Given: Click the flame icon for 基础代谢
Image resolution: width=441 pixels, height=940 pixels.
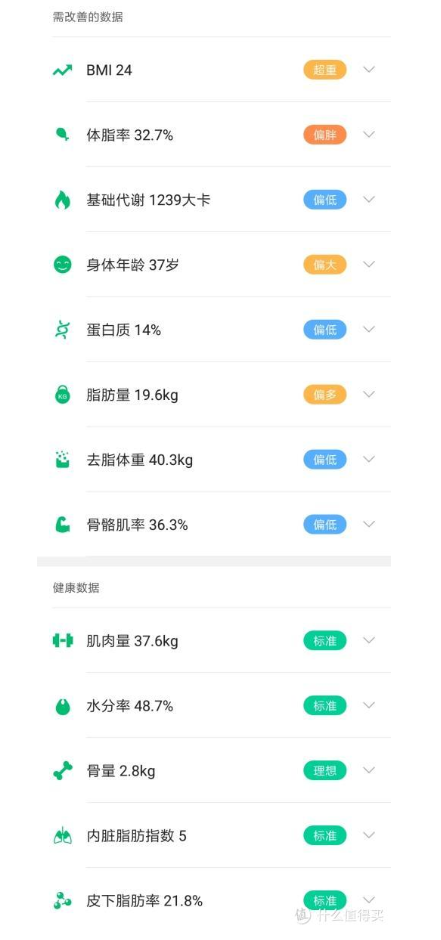Looking at the screenshot, I should click(x=62, y=200).
